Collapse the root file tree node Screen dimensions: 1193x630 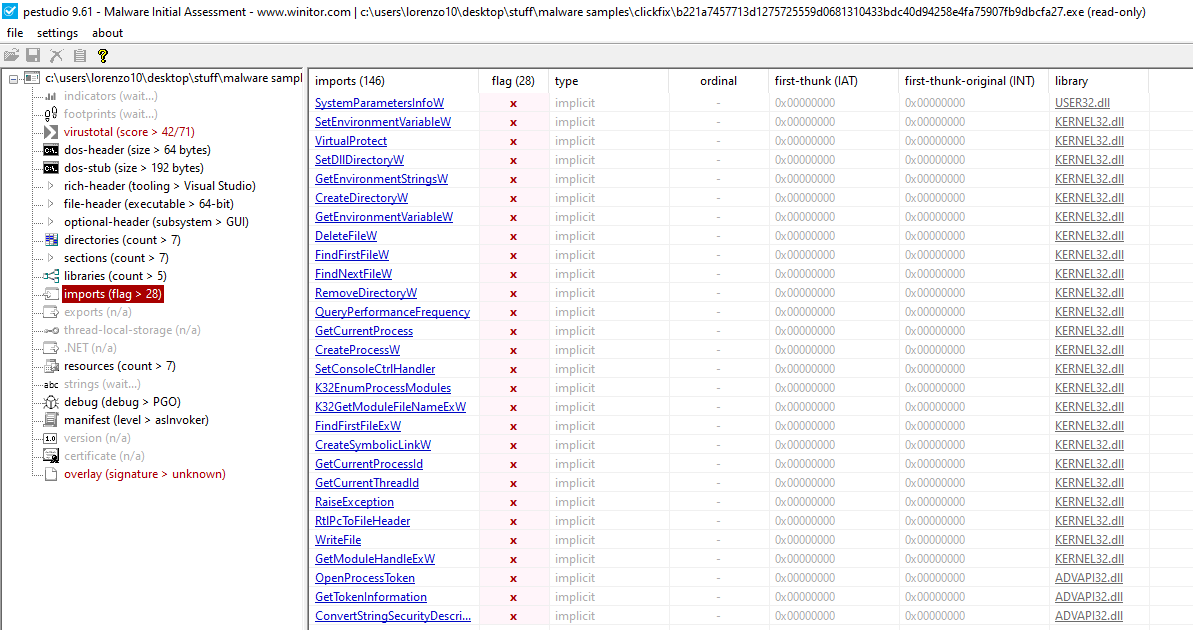tap(13, 78)
